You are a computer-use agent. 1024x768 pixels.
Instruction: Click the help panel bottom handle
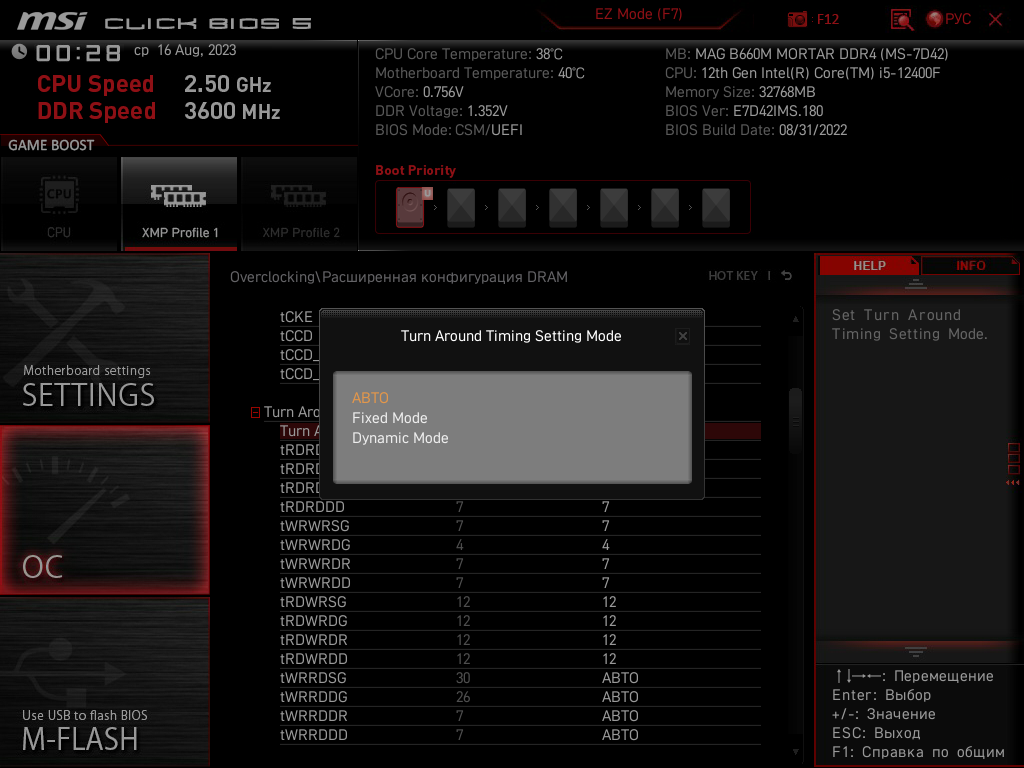[916, 651]
